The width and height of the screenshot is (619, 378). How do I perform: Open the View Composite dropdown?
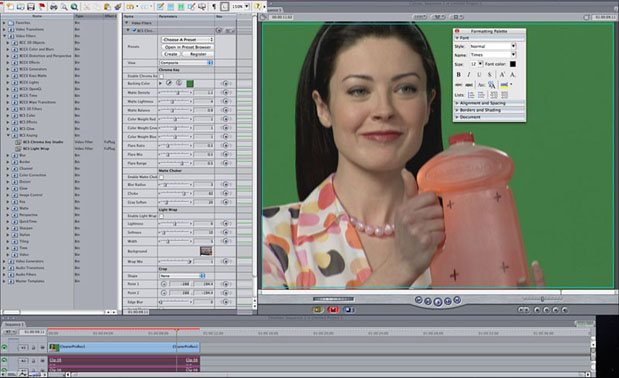(x=186, y=63)
